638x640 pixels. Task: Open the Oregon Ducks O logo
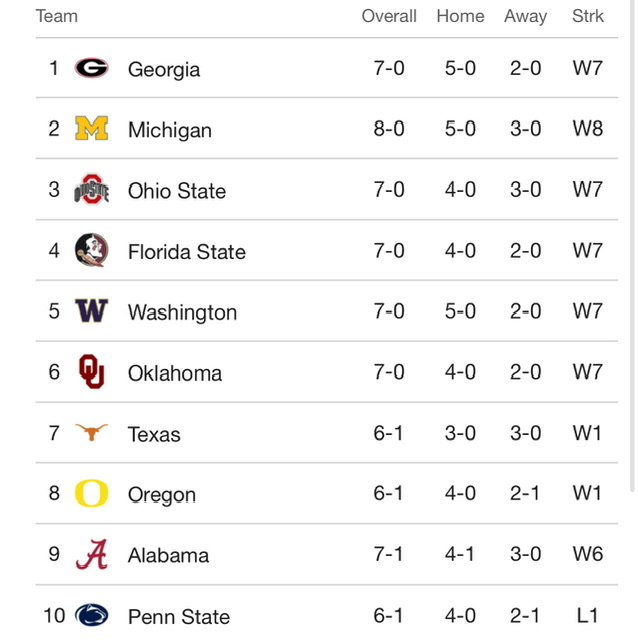(x=91, y=493)
